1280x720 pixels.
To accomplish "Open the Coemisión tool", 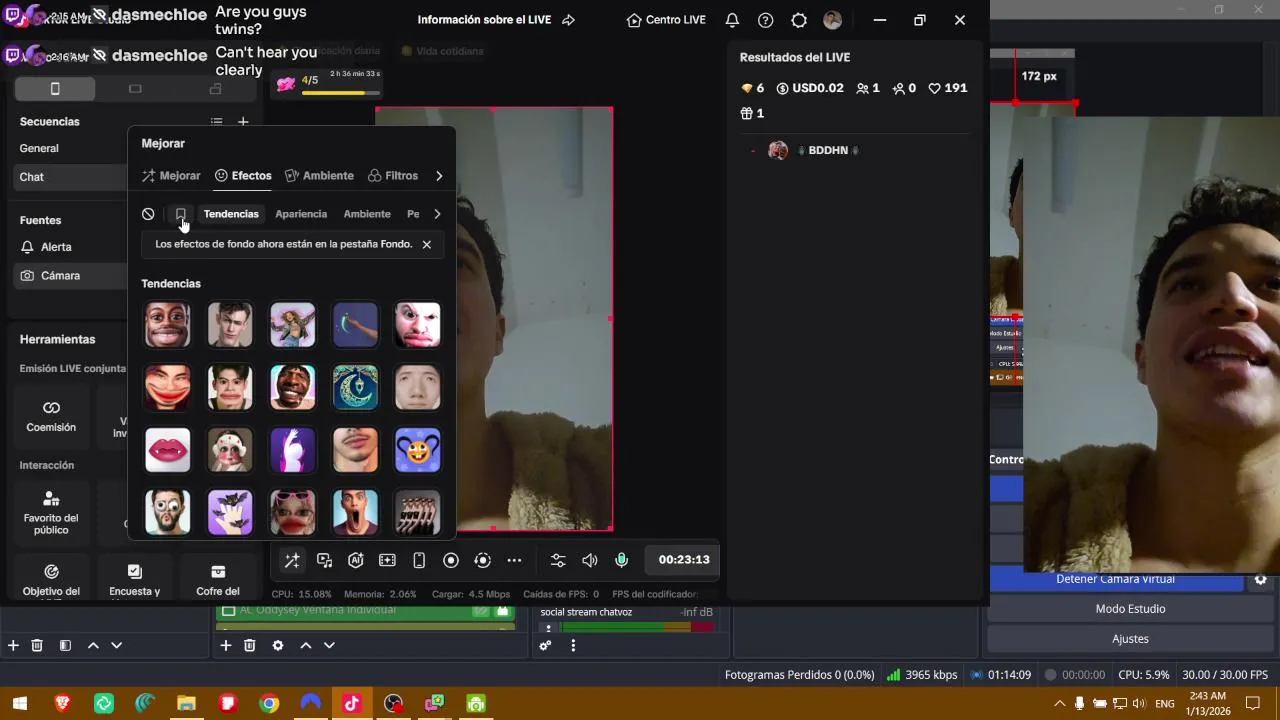I will [51, 417].
